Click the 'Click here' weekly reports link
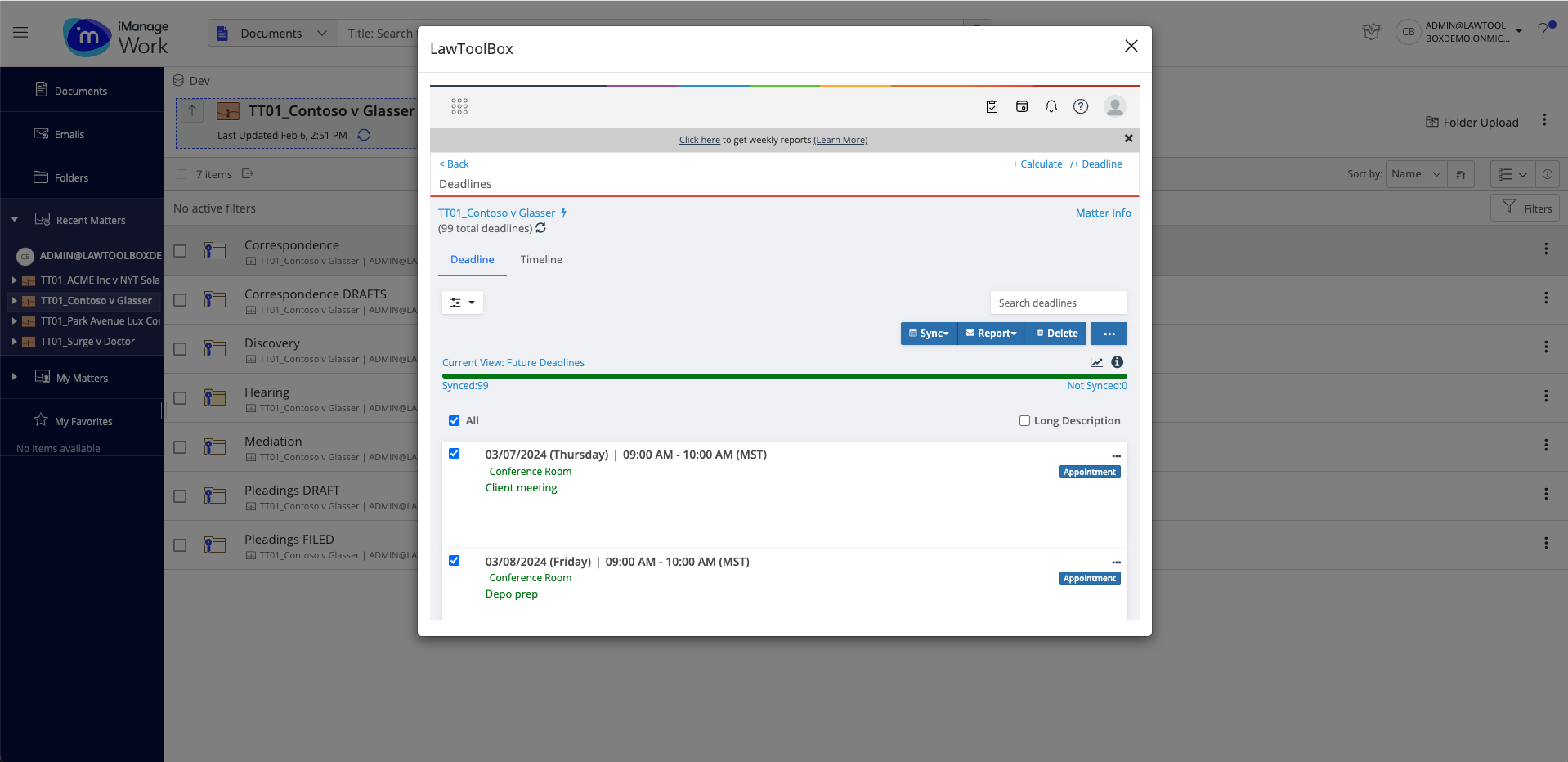 click(x=700, y=140)
